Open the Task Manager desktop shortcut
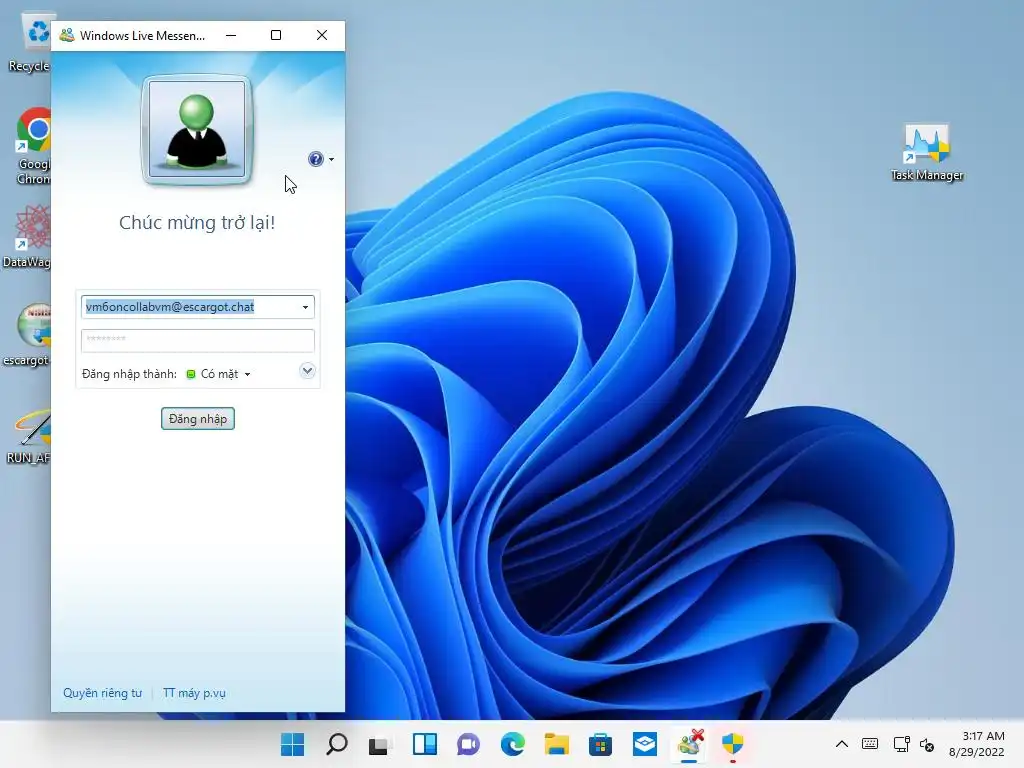Image resolution: width=1024 pixels, height=768 pixels. pyautogui.click(x=927, y=153)
